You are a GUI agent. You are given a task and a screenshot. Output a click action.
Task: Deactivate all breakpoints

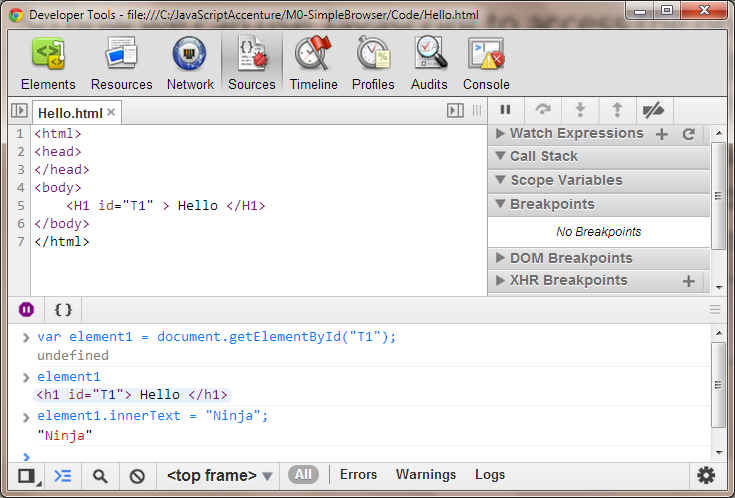(x=654, y=110)
